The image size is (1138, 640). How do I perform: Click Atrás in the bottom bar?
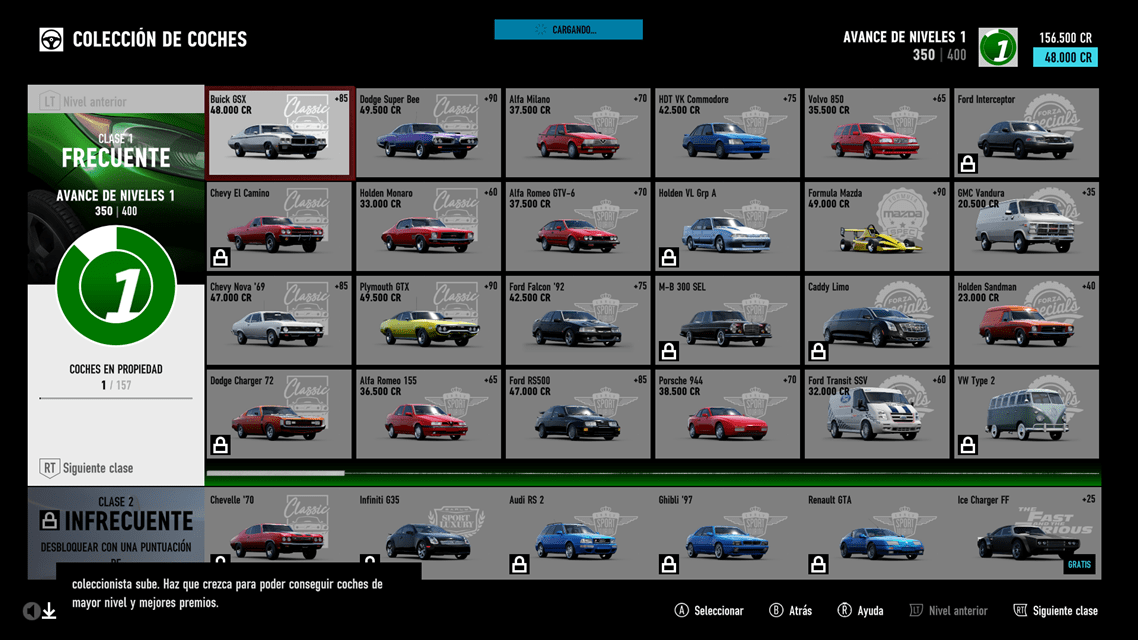point(800,611)
